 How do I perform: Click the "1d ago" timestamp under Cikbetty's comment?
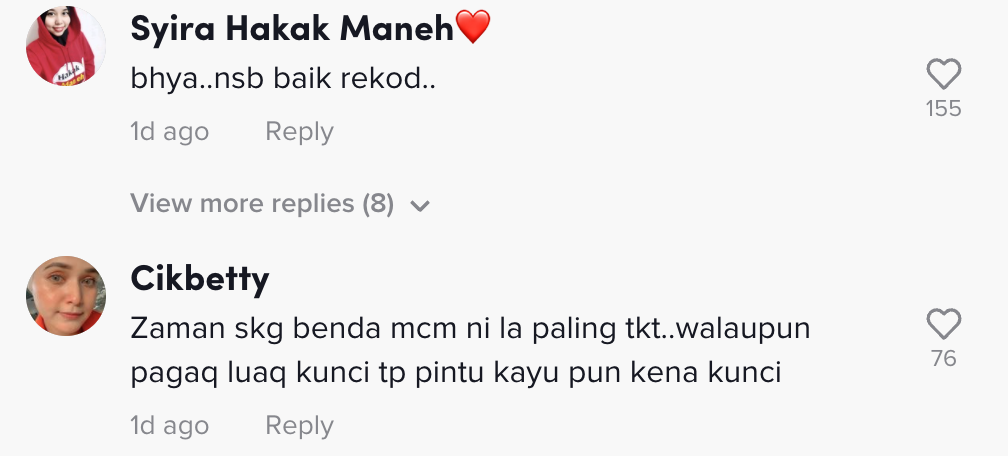tap(170, 425)
